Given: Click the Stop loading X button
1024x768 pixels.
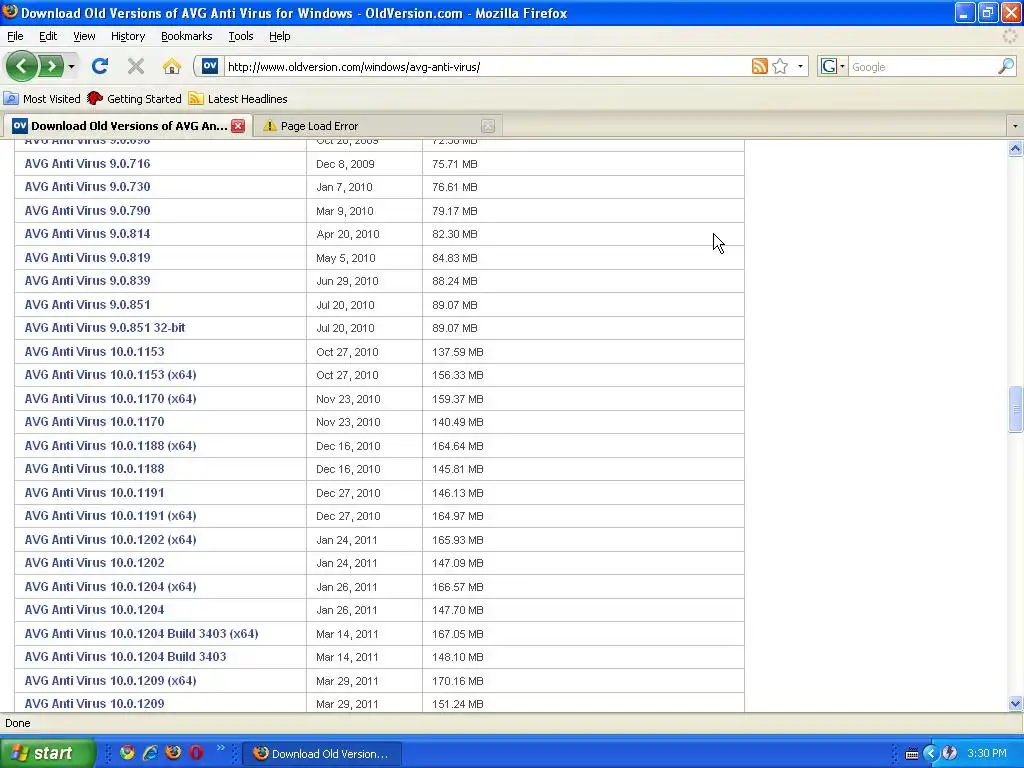Looking at the screenshot, I should 136,66.
